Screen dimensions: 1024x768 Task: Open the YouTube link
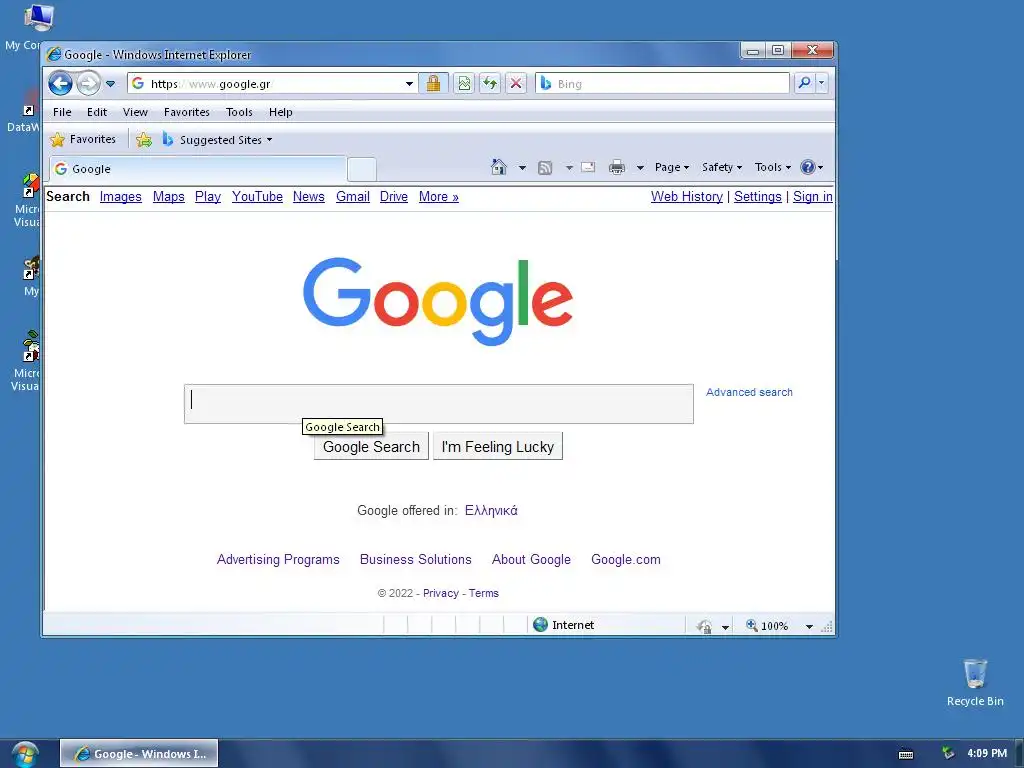pyautogui.click(x=257, y=197)
